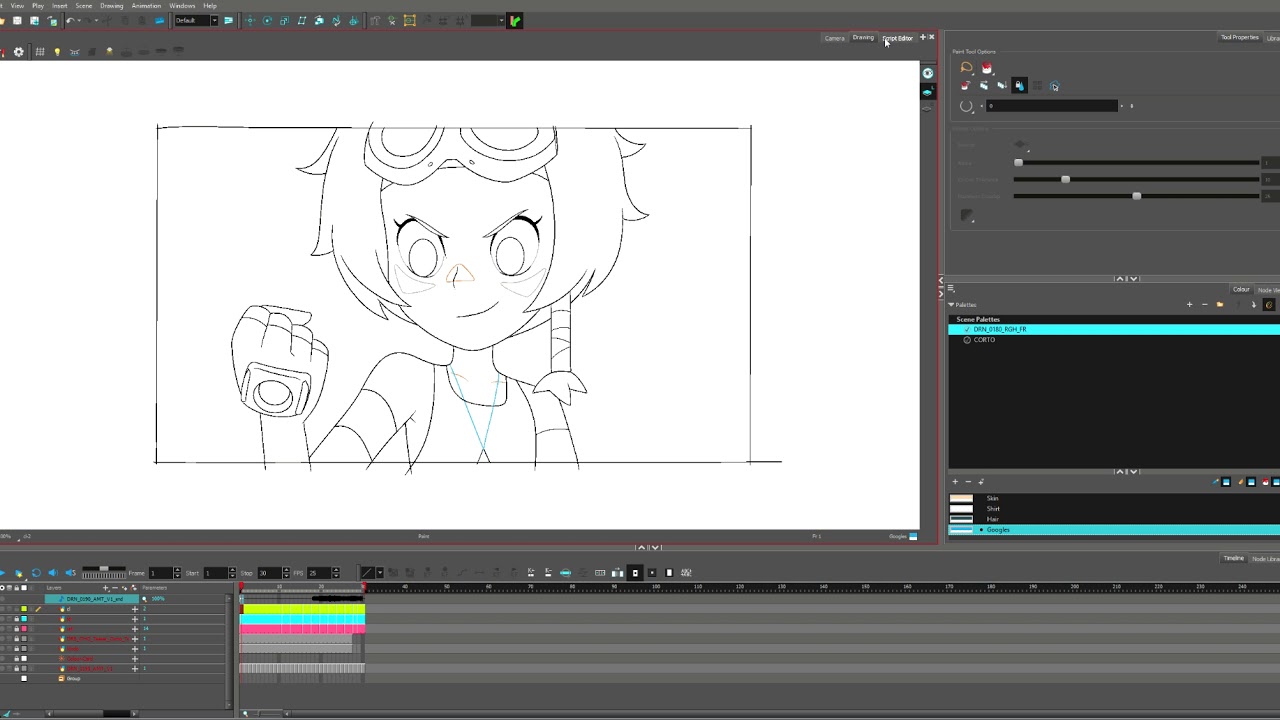Click the workspace manager icon
Screen dimensions: 1280x720
(x=228, y=21)
